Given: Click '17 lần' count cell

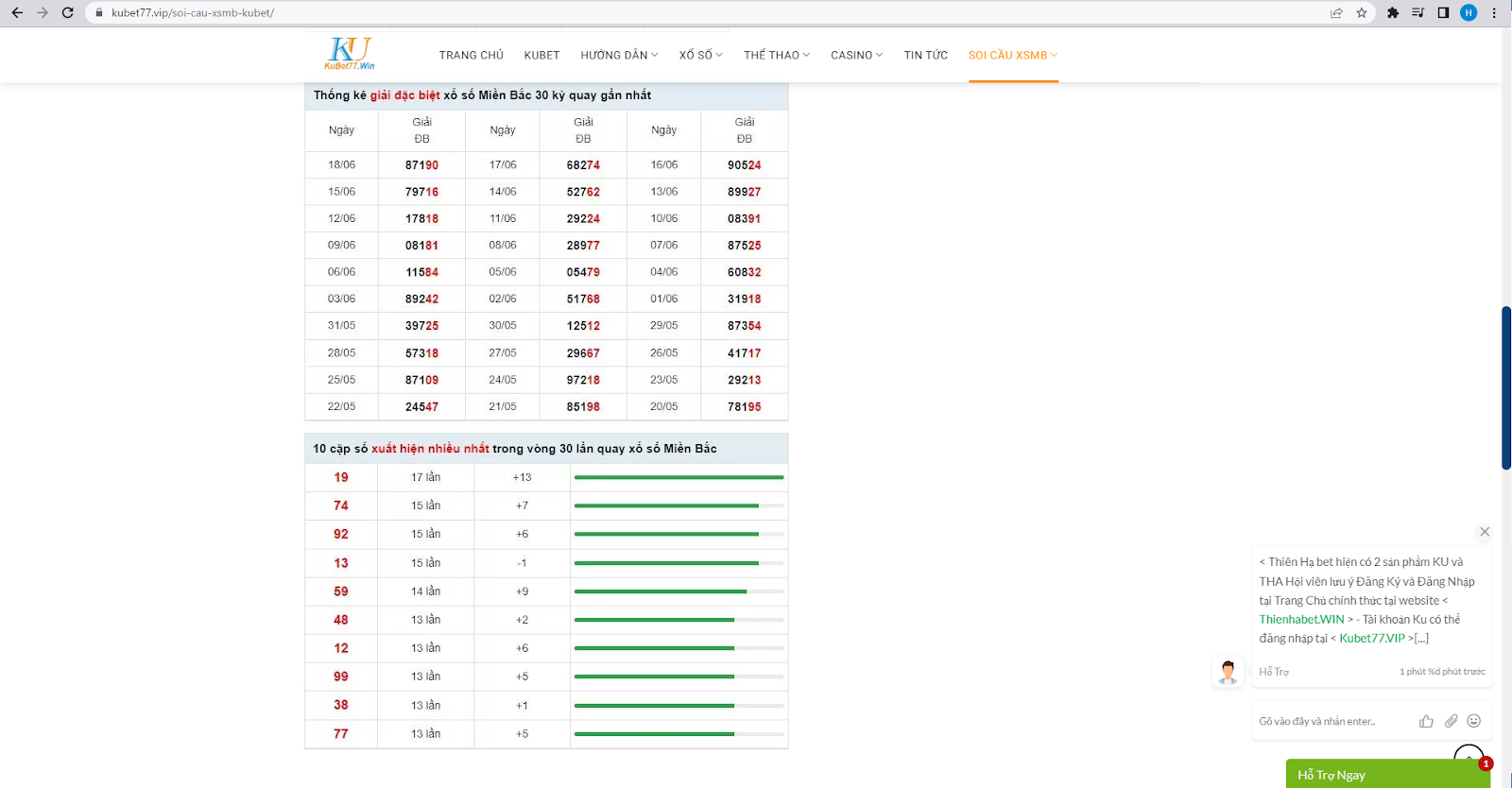Looking at the screenshot, I should coord(425,477).
